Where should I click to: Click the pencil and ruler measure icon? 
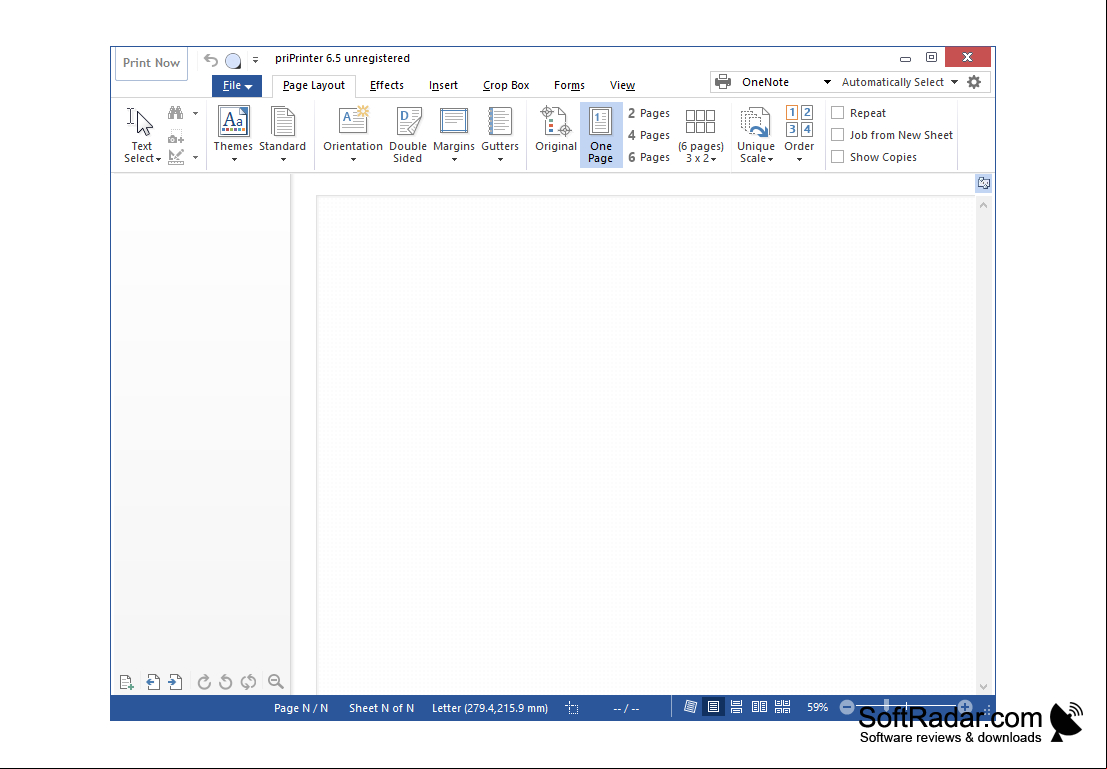click(175, 157)
